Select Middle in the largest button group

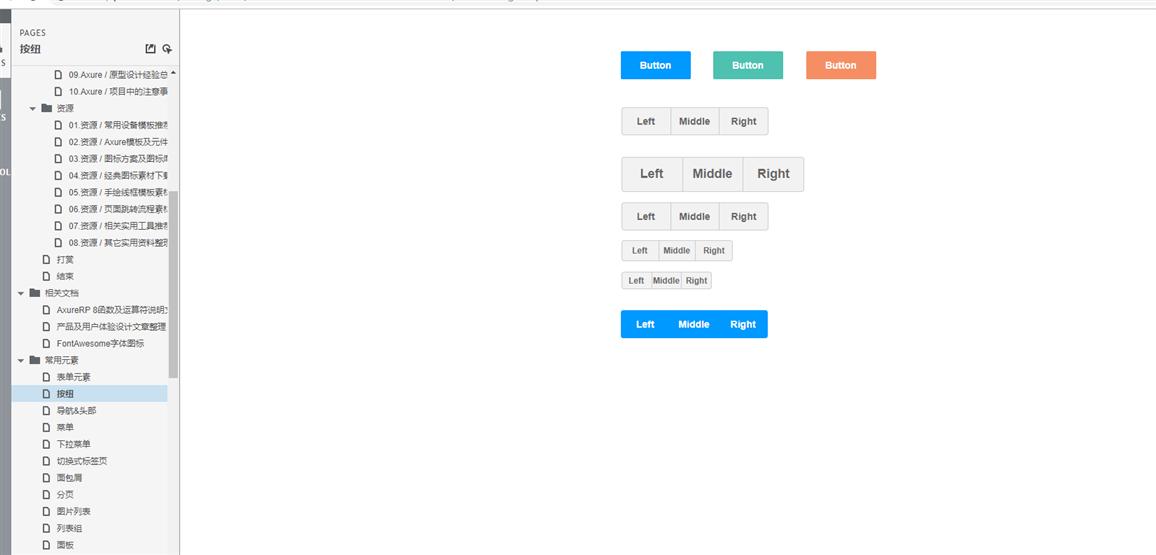coord(712,174)
